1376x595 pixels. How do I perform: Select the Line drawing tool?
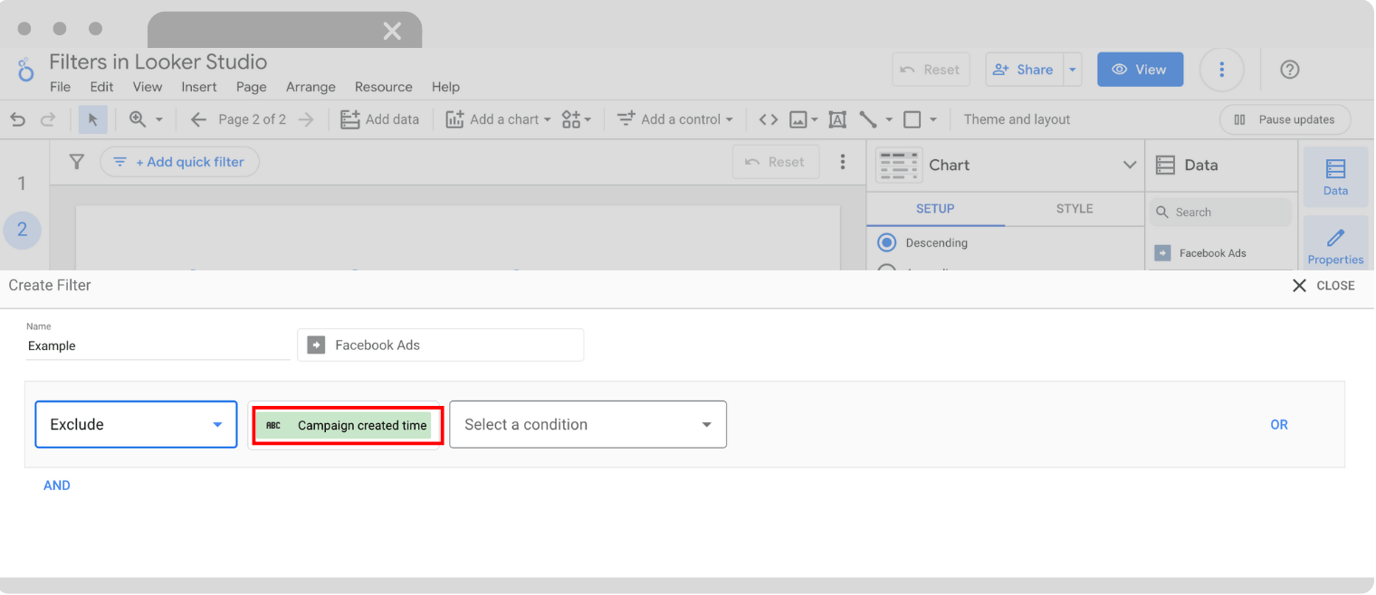tap(869, 119)
